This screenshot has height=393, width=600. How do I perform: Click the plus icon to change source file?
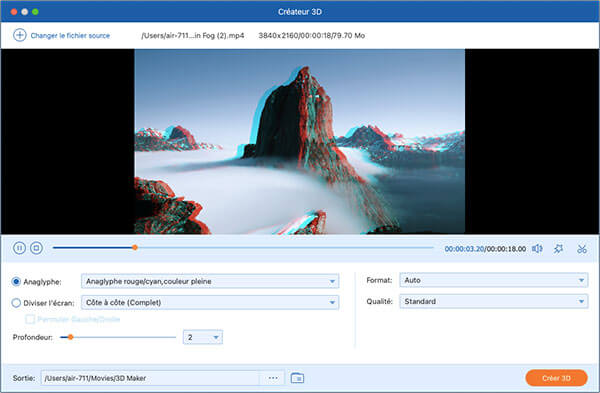(20, 35)
